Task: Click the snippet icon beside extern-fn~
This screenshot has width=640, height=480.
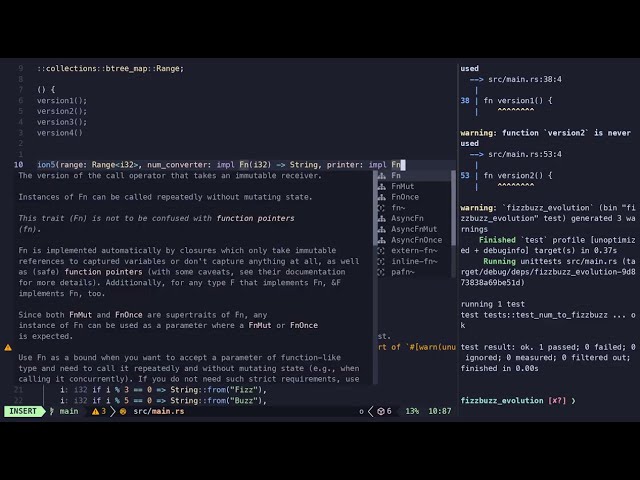Action: click(381, 251)
